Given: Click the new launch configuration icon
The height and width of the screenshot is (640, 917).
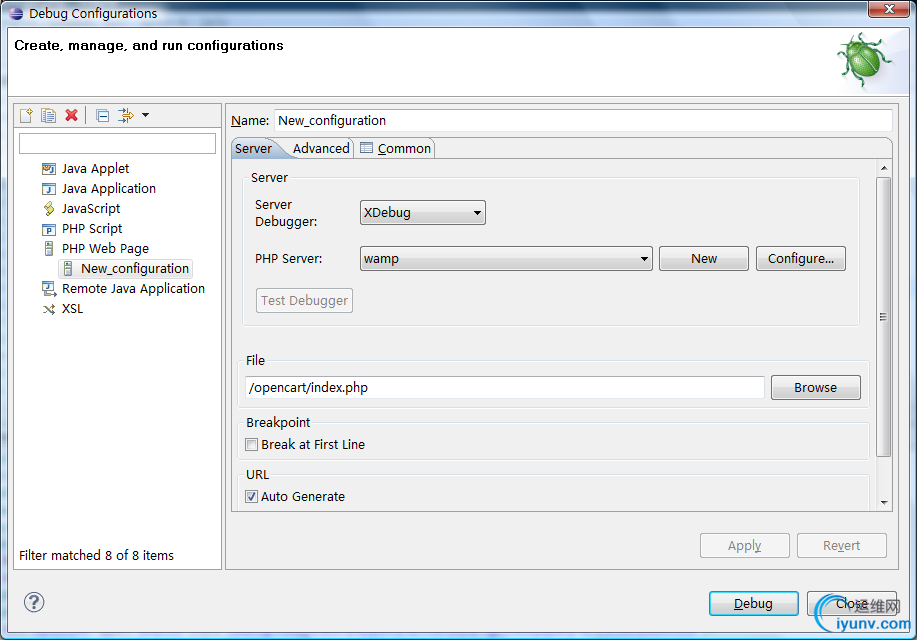Looking at the screenshot, I should [27, 116].
